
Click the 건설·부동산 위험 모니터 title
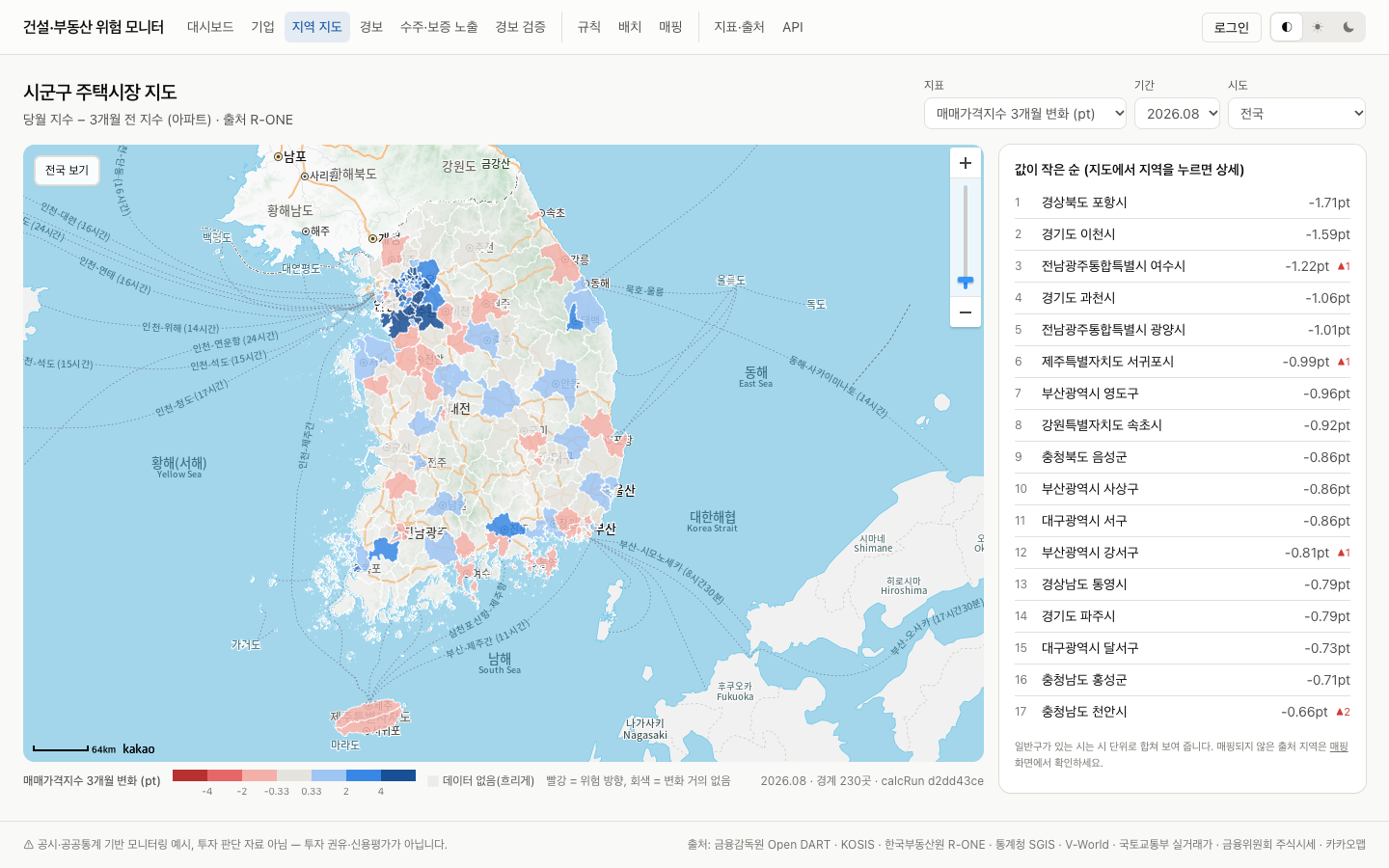coord(94,27)
